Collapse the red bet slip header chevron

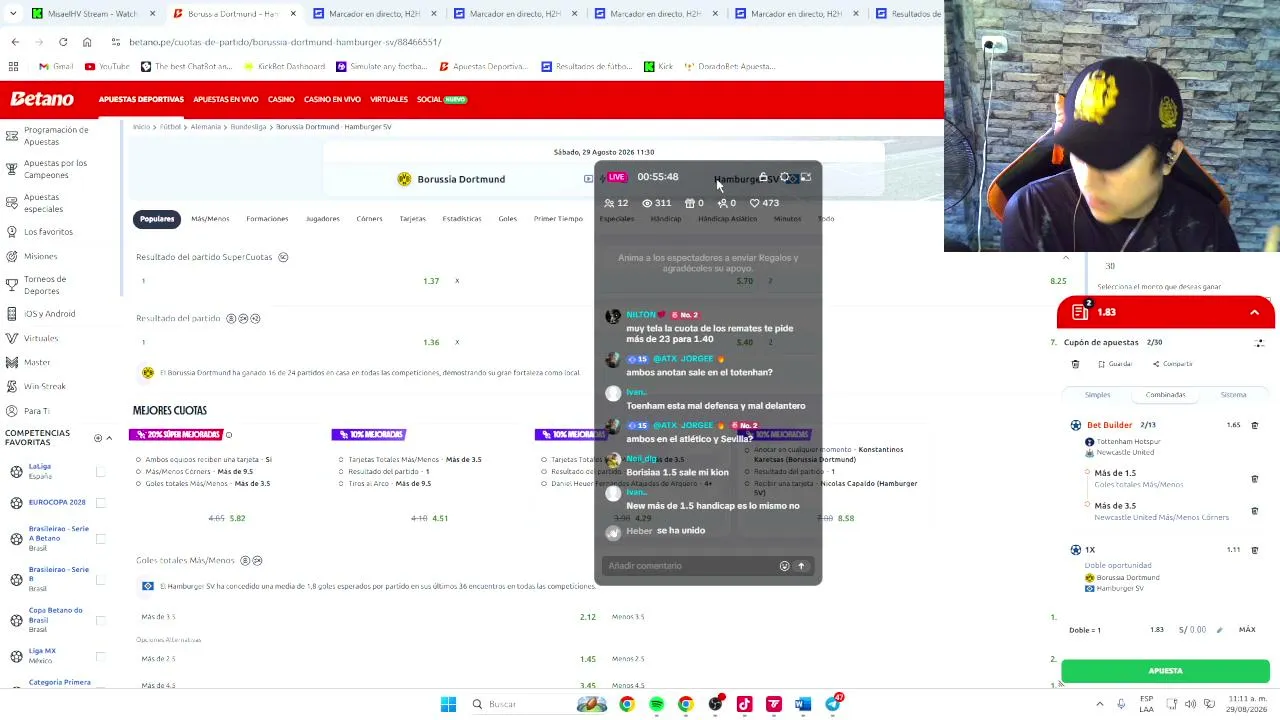(1254, 312)
